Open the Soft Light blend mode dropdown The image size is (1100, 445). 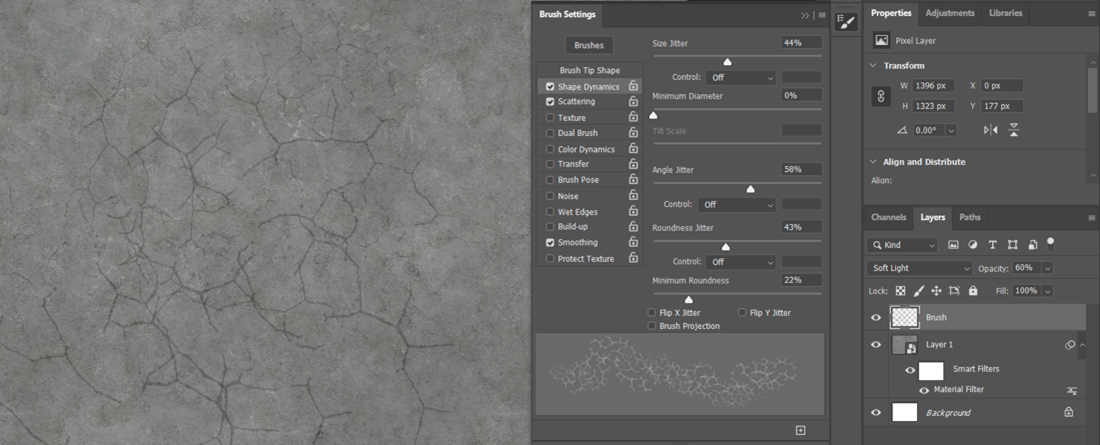(x=919, y=268)
